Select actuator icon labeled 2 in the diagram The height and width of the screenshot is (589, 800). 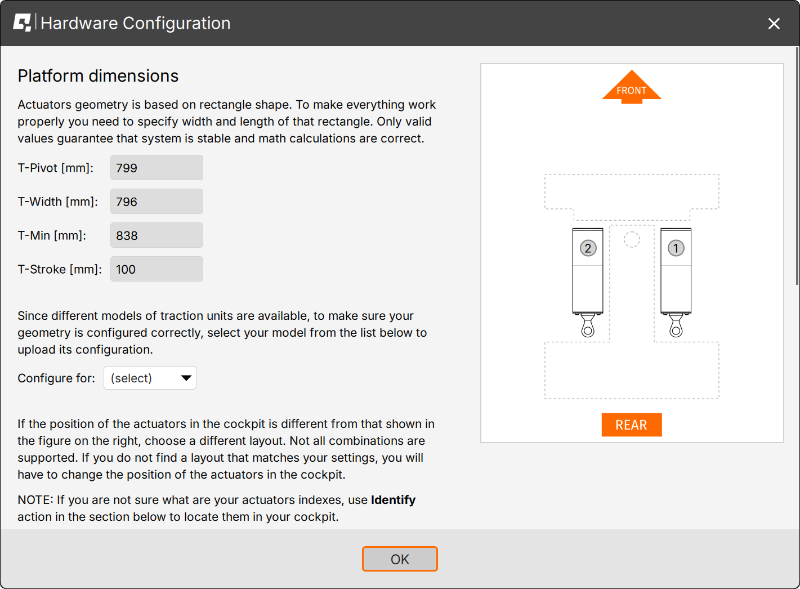point(587,245)
